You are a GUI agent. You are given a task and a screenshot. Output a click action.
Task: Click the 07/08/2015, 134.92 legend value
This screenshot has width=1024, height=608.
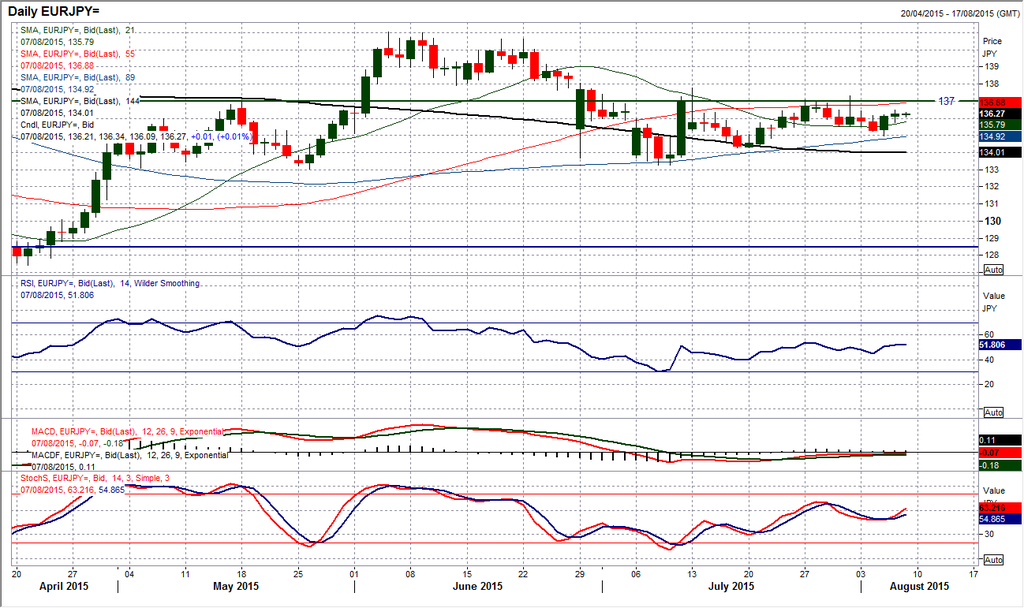pyautogui.click(x=57, y=89)
